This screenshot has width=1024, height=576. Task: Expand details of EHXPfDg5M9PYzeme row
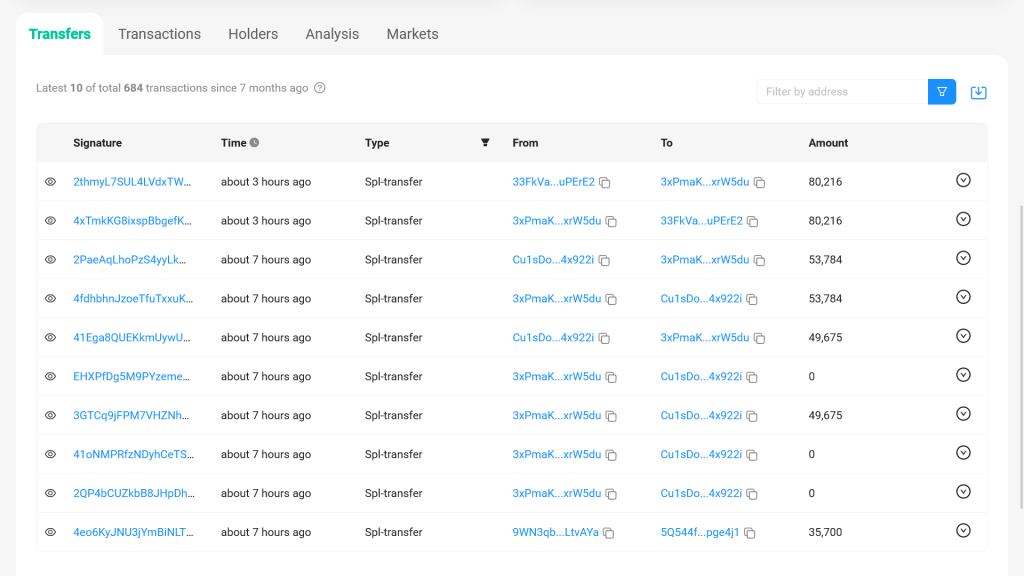click(963, 375)
